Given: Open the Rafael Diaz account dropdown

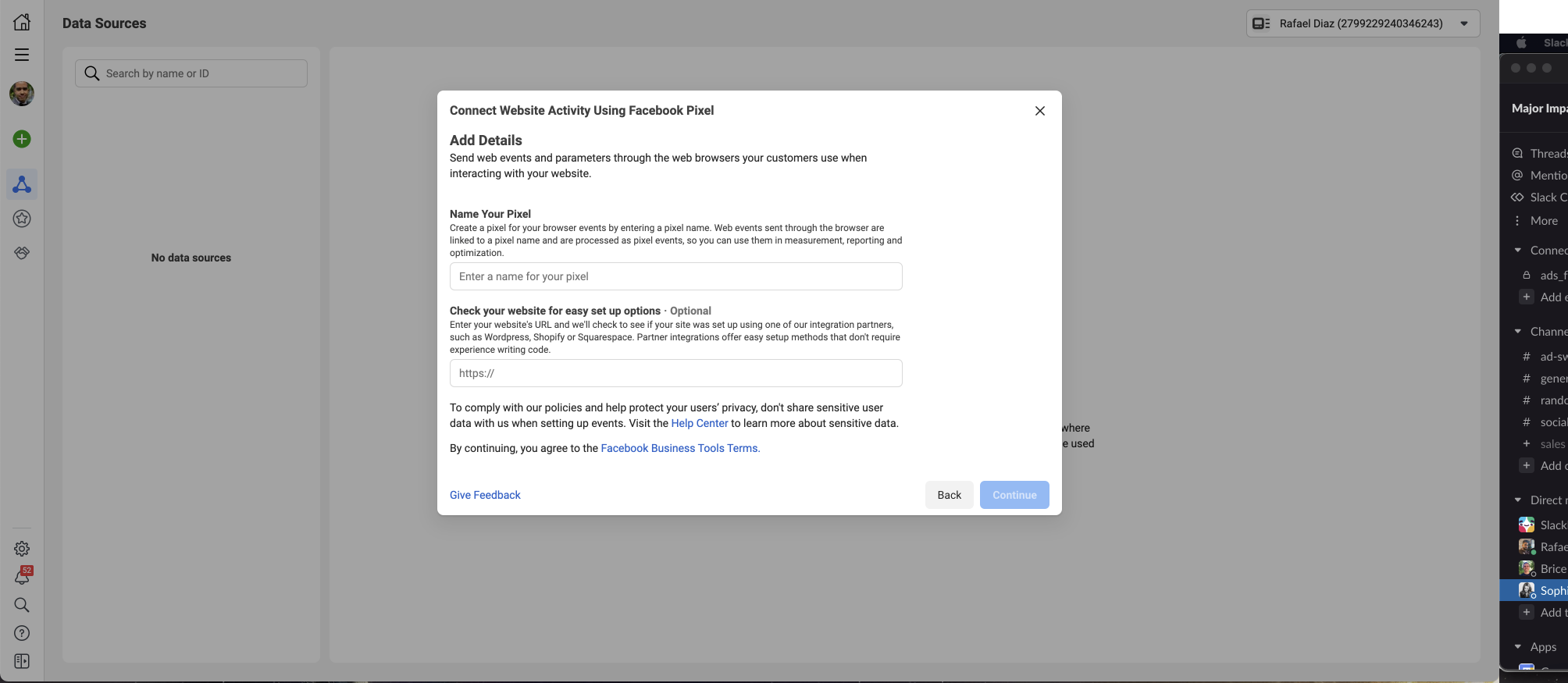Looking at the screenshot, I should [1363, 23].
